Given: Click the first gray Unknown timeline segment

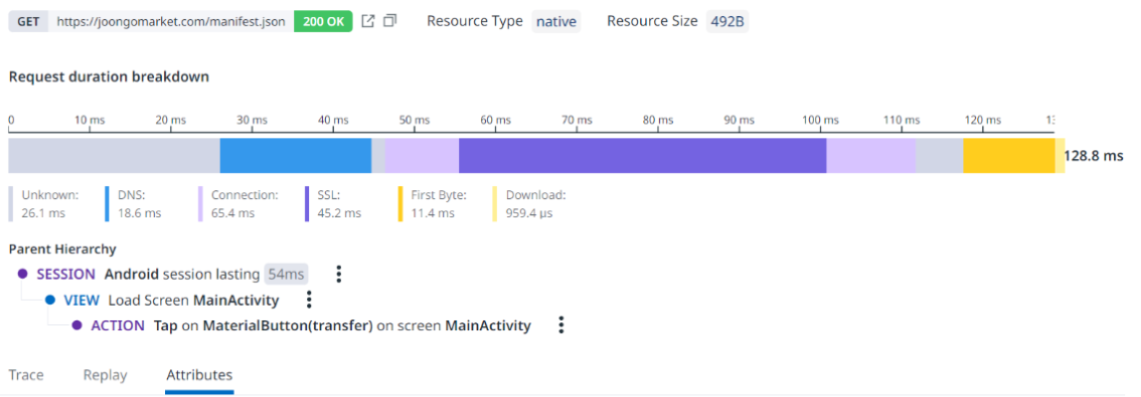Looking at the screenshot, I should click(x=114, y=156).
